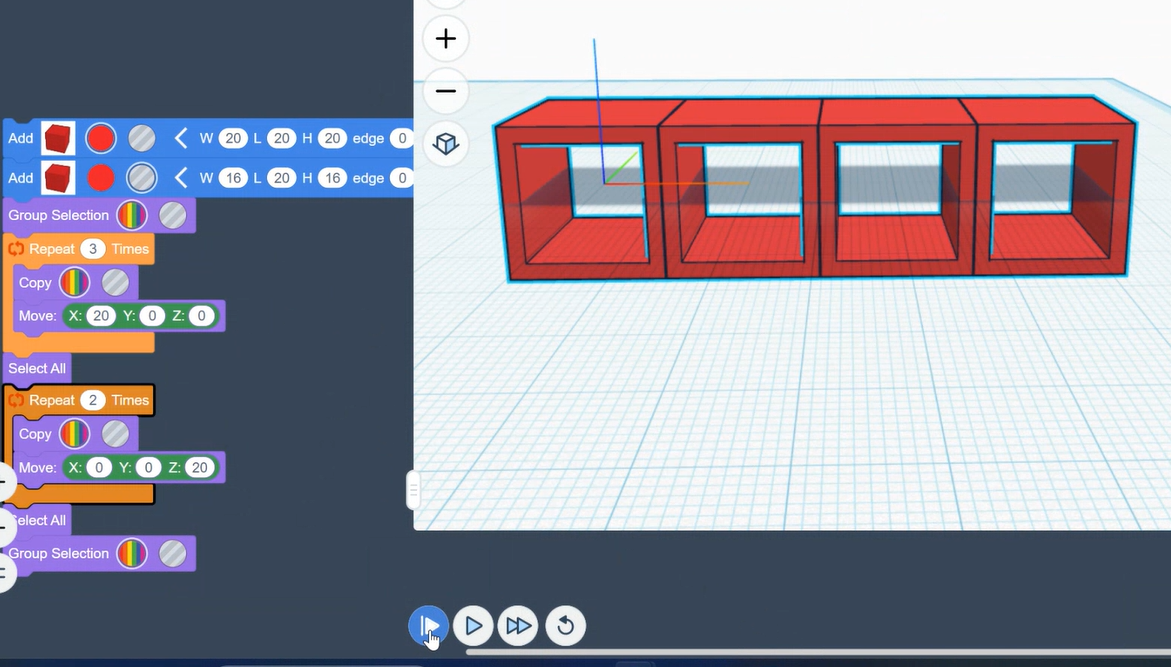The image size is (1171, 667).
Task: Click the fast-forward speed button
Action: 518,626
